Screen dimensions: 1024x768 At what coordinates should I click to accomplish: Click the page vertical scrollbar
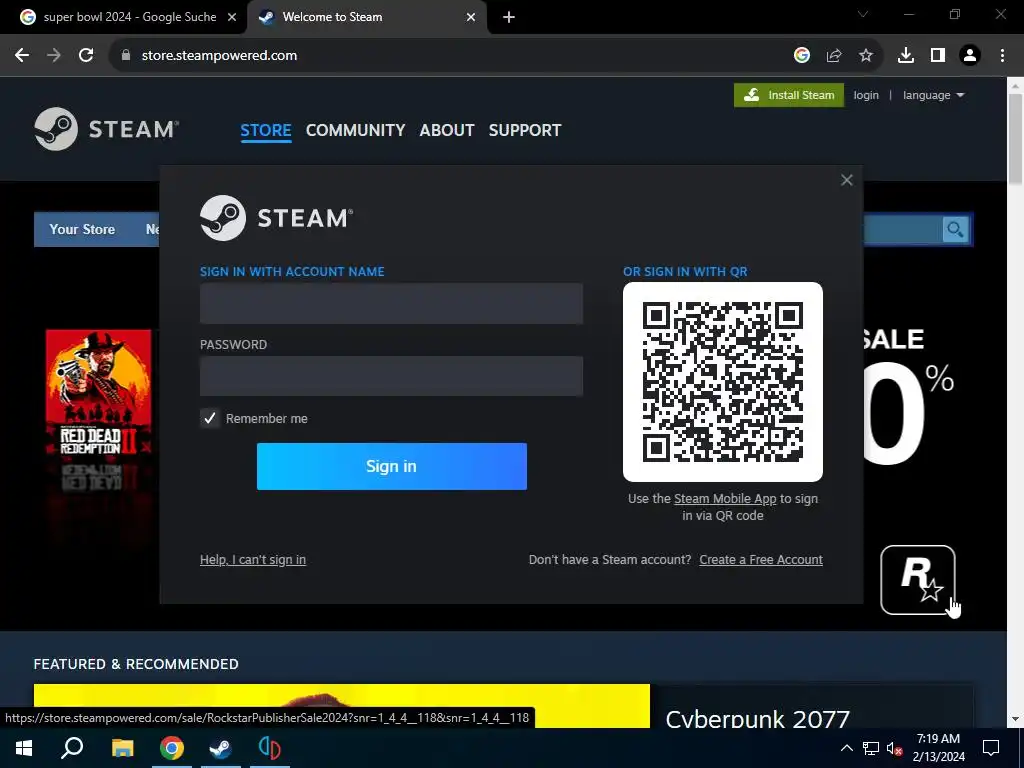coord(1016,140)
